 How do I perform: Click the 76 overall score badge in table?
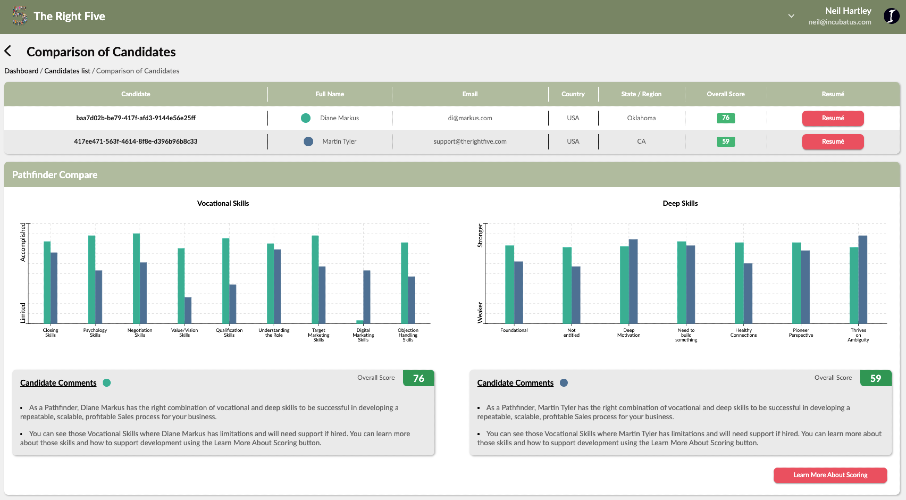tap(726, 118)
